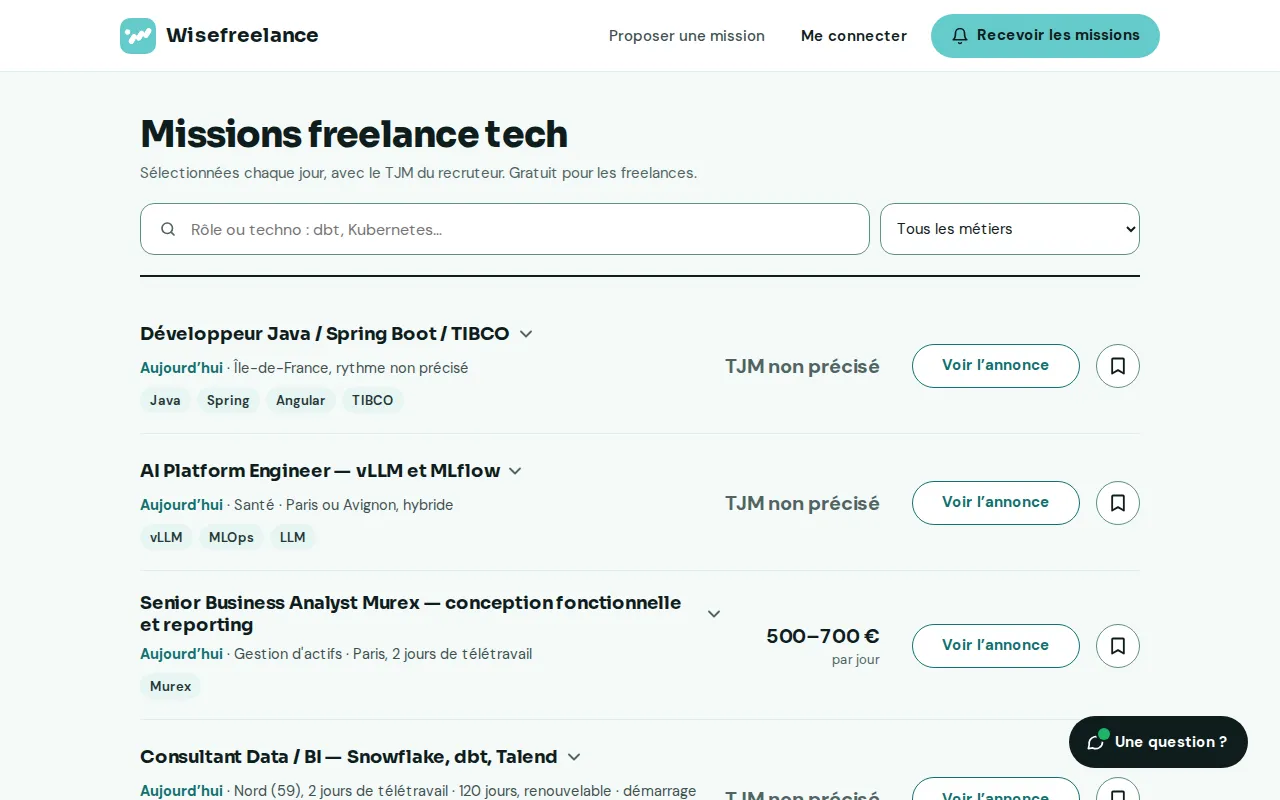View the Développeur Java / Spring Boot announcement
1280x800 pixels.
coord(996,366)
